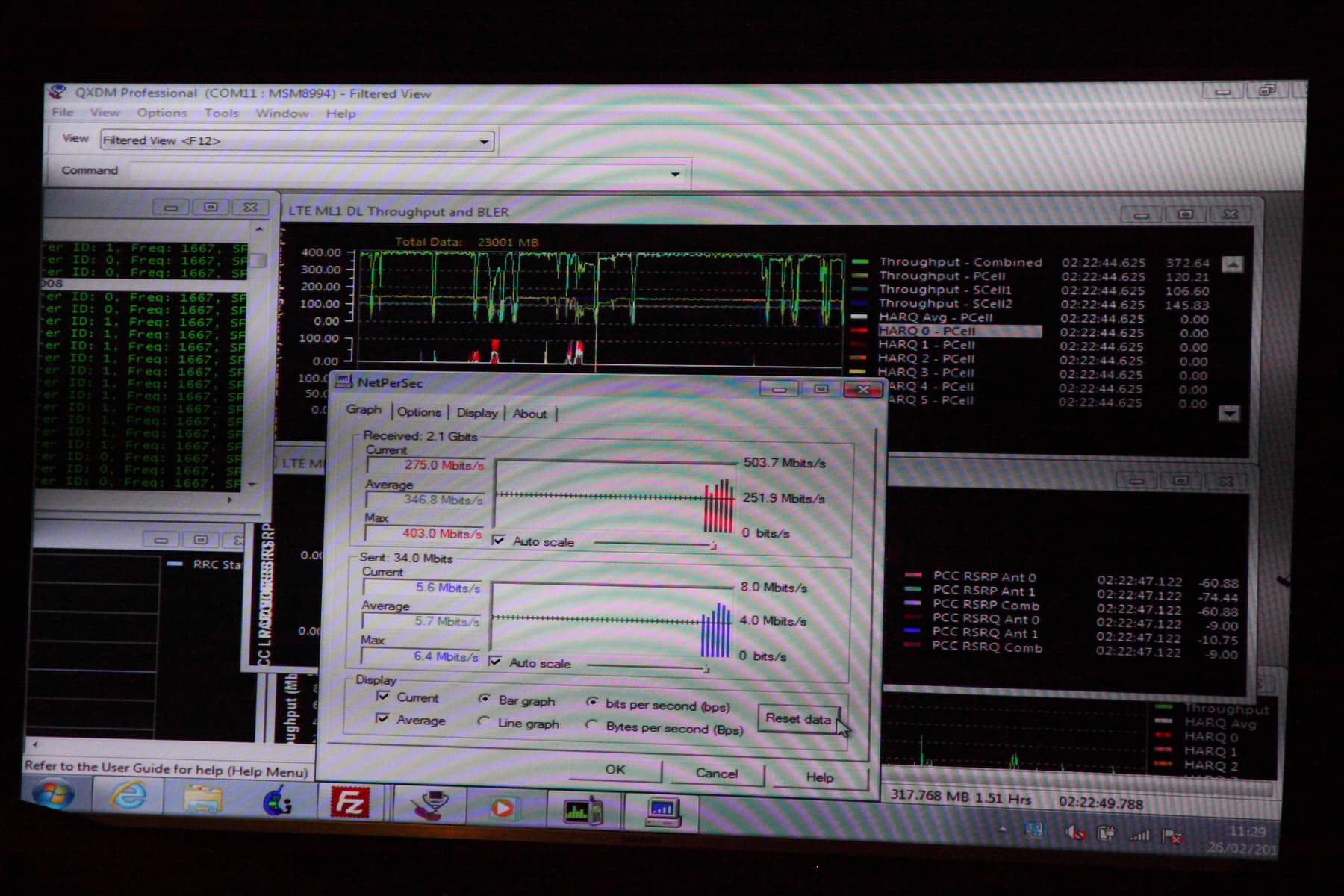The image size is (1344, 896).
Task: Open Internet Explorer from the taskbar
Action: pos(128,795)
